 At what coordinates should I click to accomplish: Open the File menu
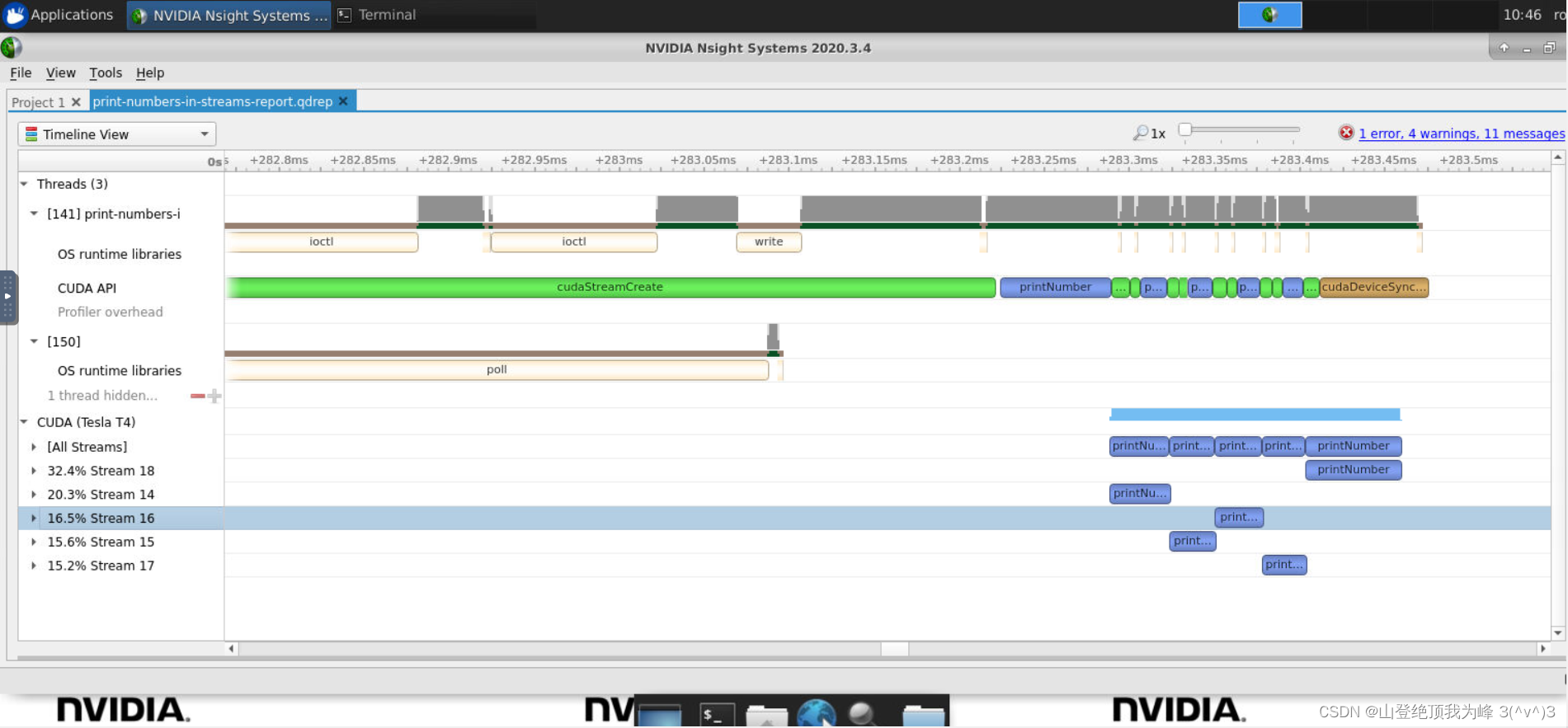(x=21, y=73)
